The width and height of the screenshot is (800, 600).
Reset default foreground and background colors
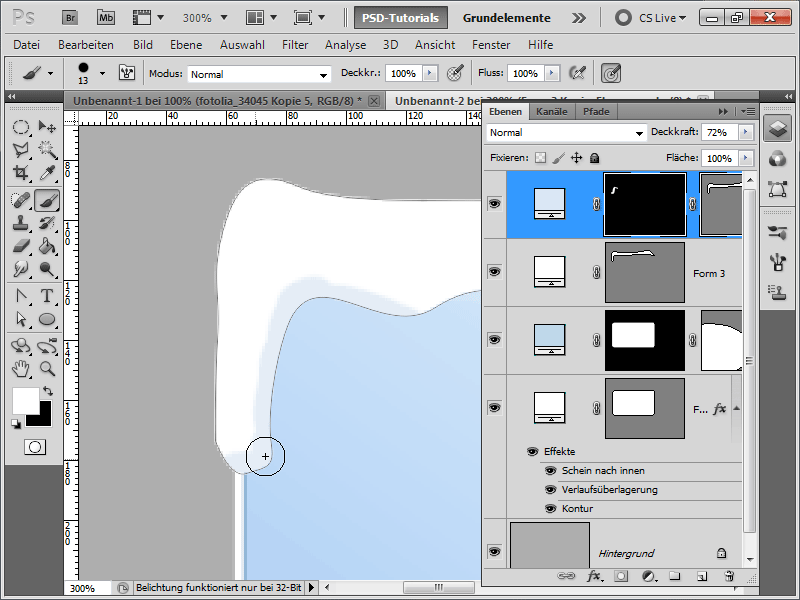tap(16, 424)
